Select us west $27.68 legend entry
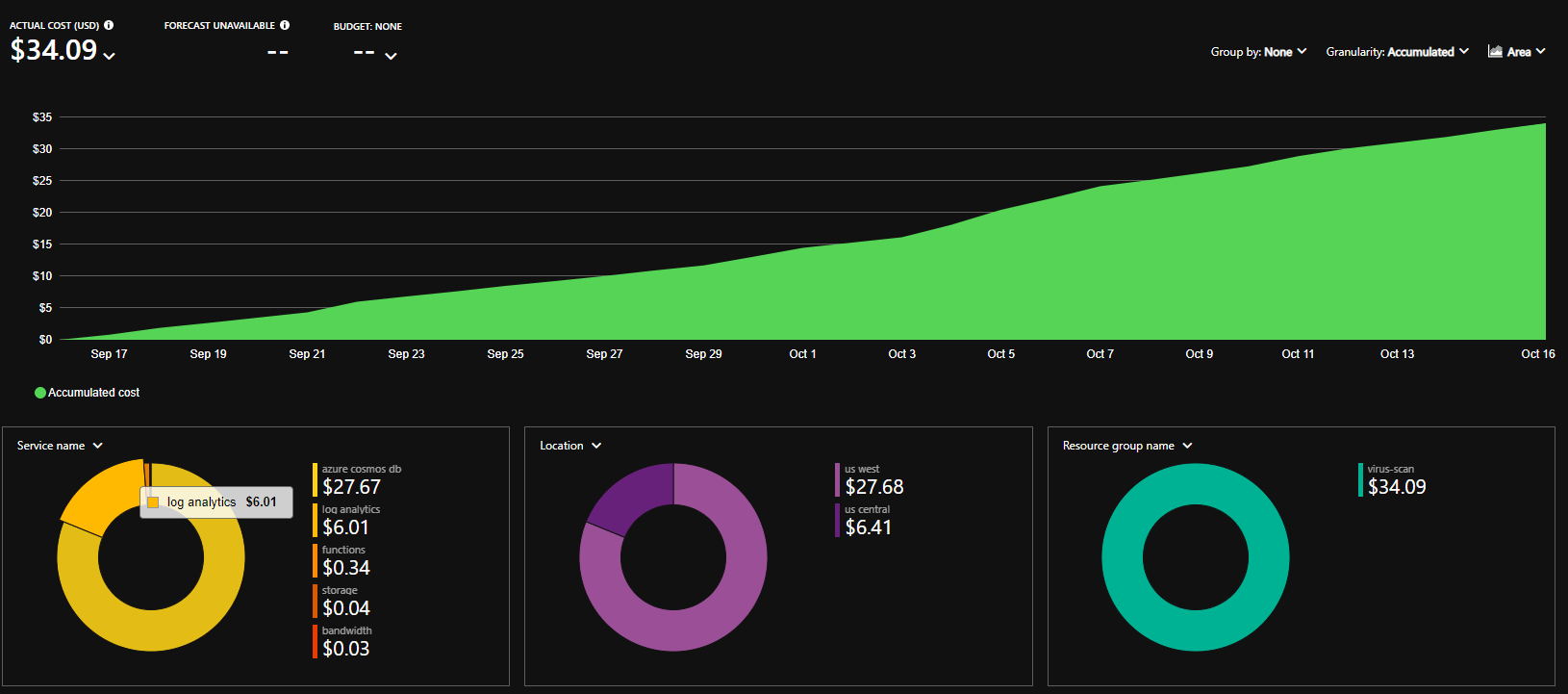 click(x=871, y=480)
